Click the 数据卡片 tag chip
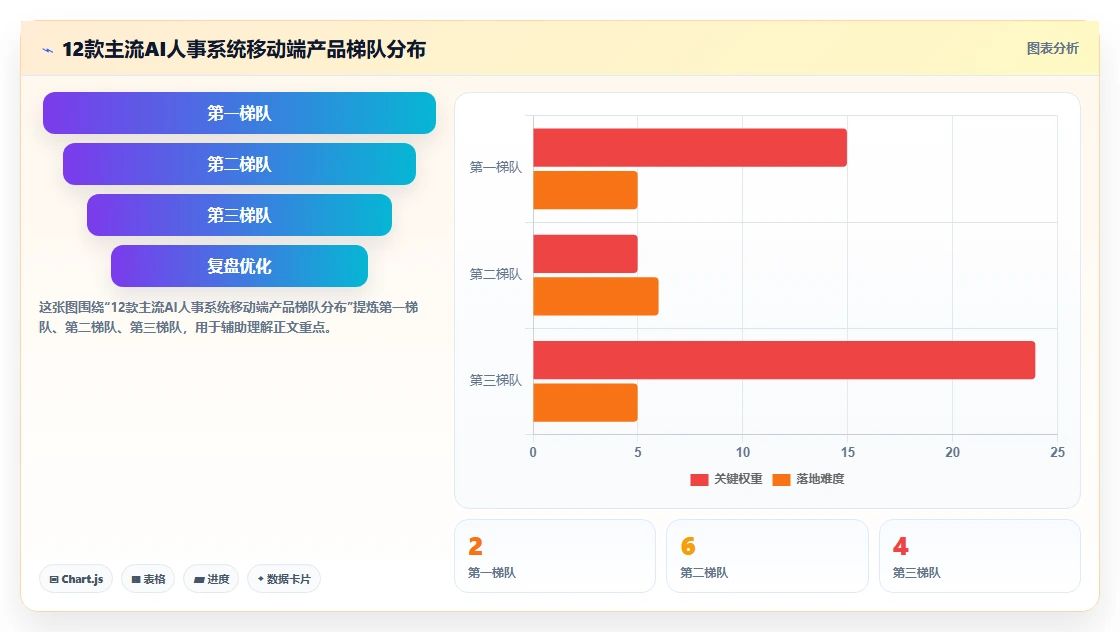This screenshot has height=632, width=1120. (x=284, y=578)
